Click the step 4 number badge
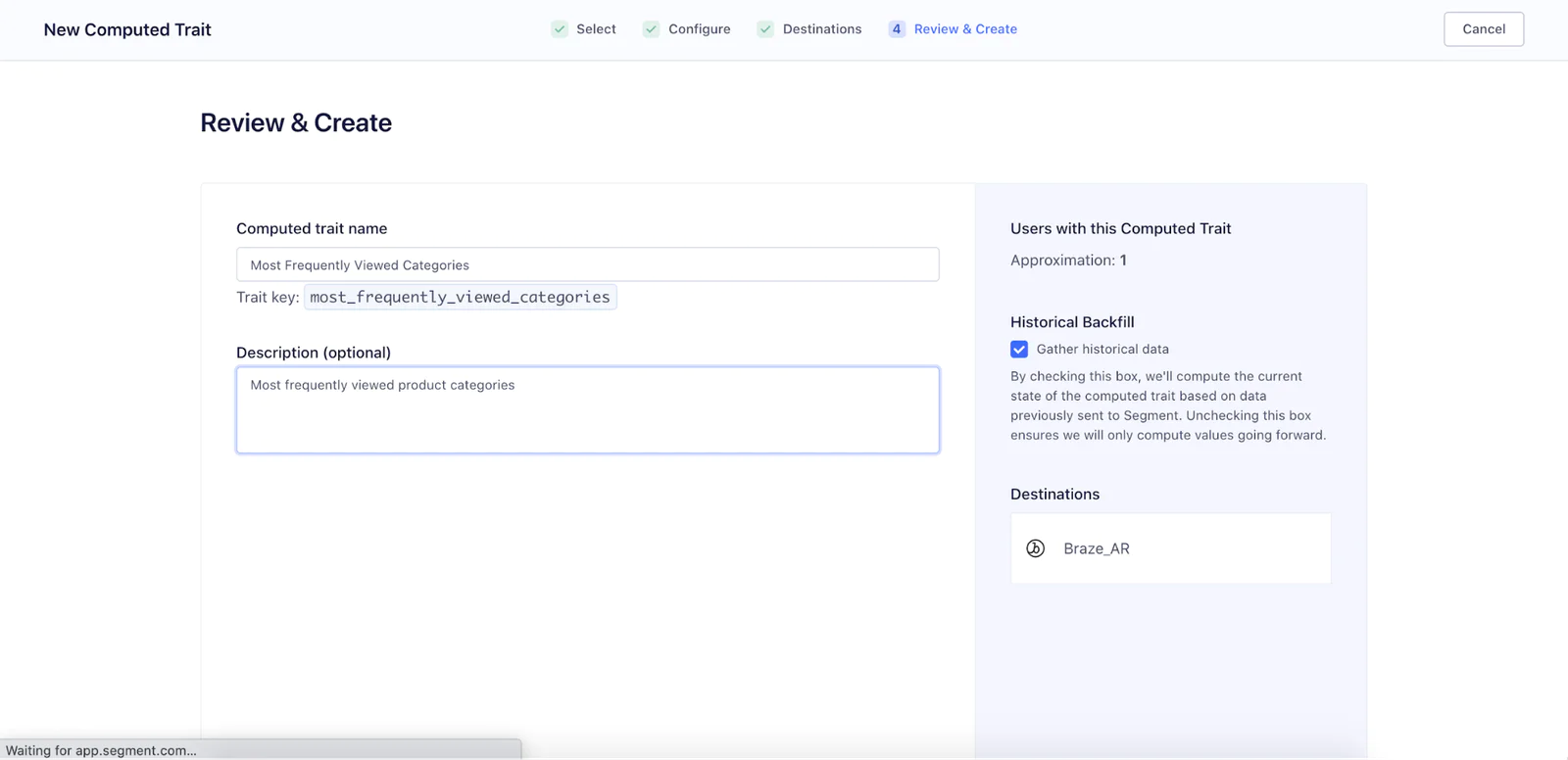This screenshot has width=1568, height=760. [x=896, y=29]
